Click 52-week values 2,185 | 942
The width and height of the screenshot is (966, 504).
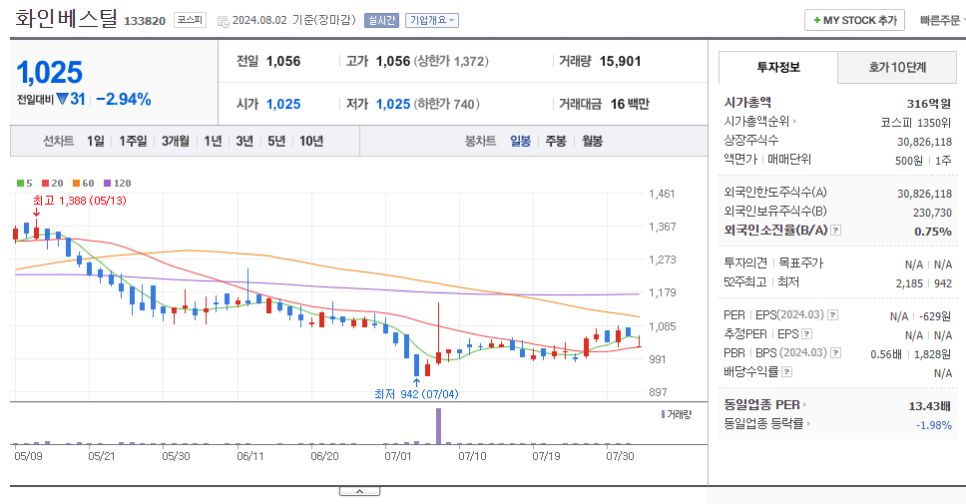(x=923, y=283)
